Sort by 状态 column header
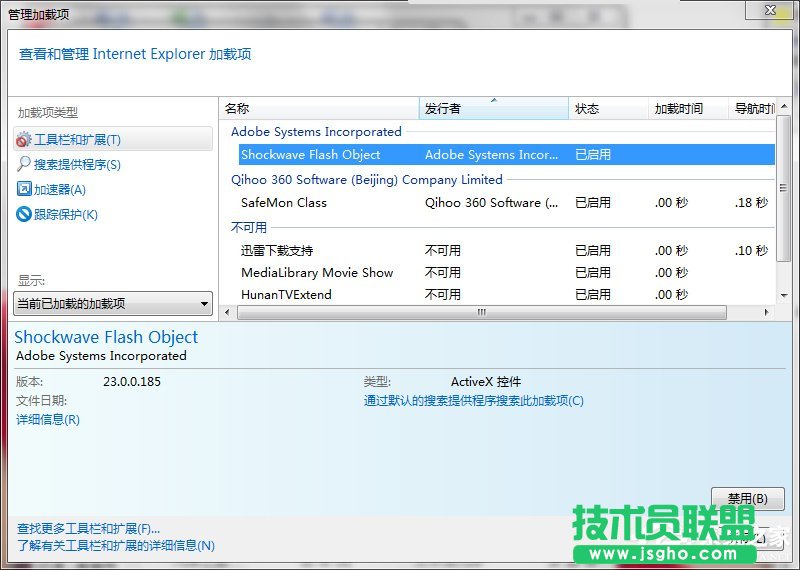Screen dimensions: 800x570 click(x=608, y=108)
